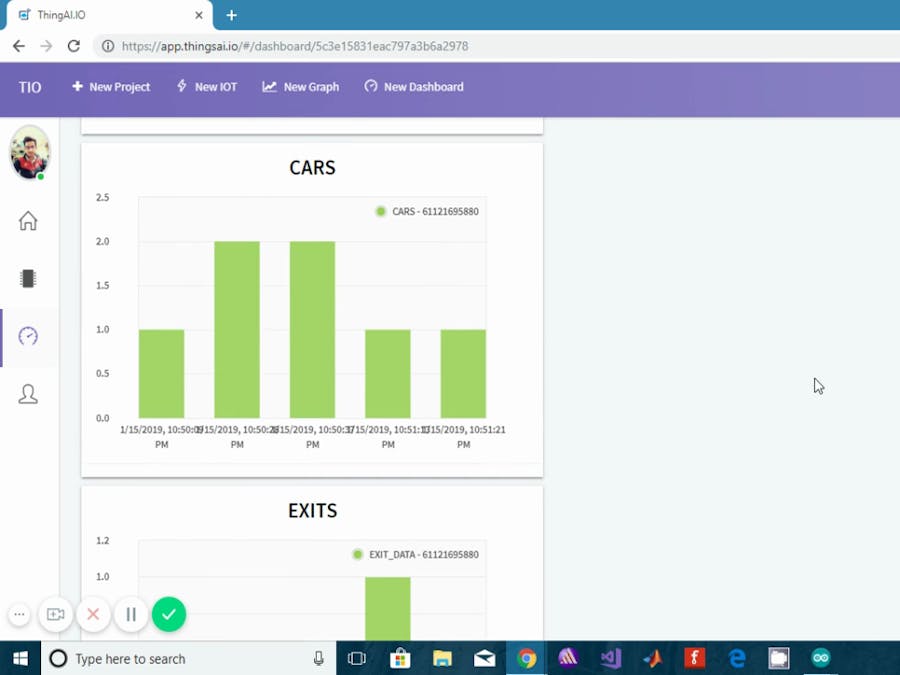This screenshot has width=900, height=675.
Task: Toggle CARS - 61121695880 legend entry
Action: click(x=427, y=211)
